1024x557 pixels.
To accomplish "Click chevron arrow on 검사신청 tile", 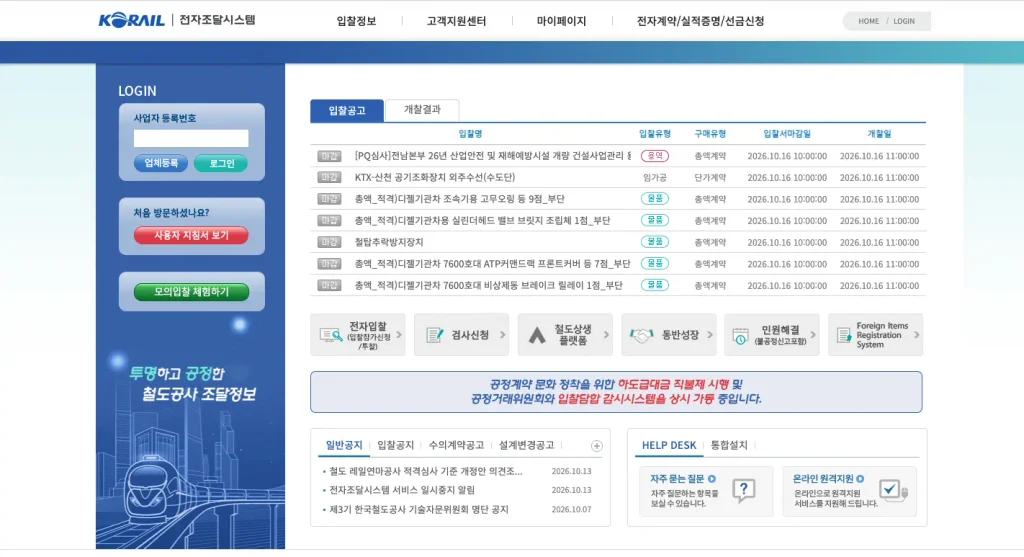I will click(502, 335).
